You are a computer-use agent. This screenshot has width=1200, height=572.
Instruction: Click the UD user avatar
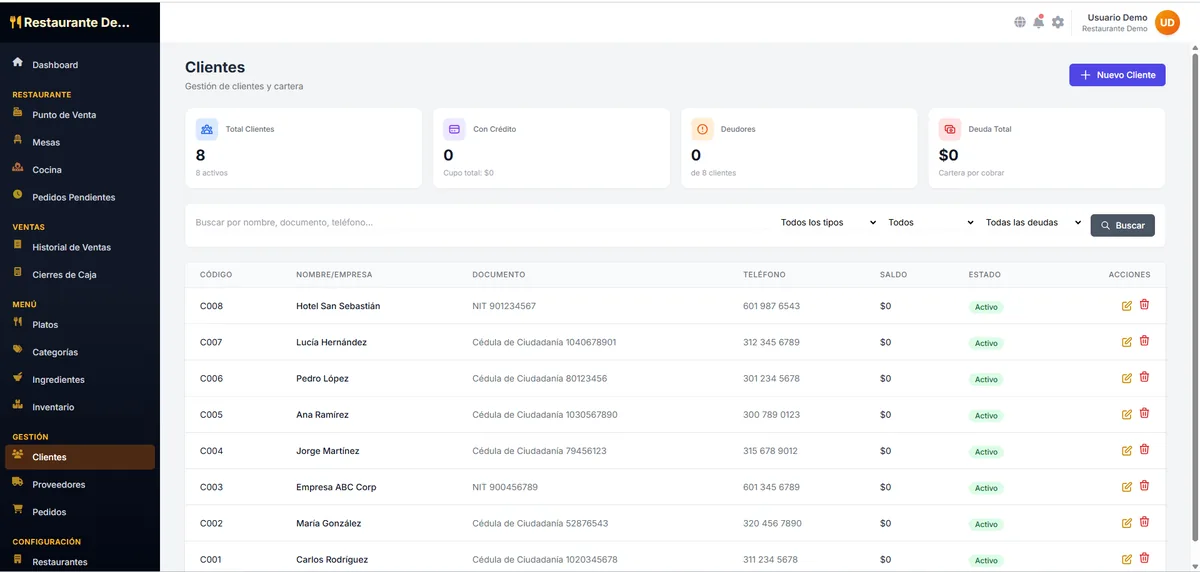point(1167,22)
